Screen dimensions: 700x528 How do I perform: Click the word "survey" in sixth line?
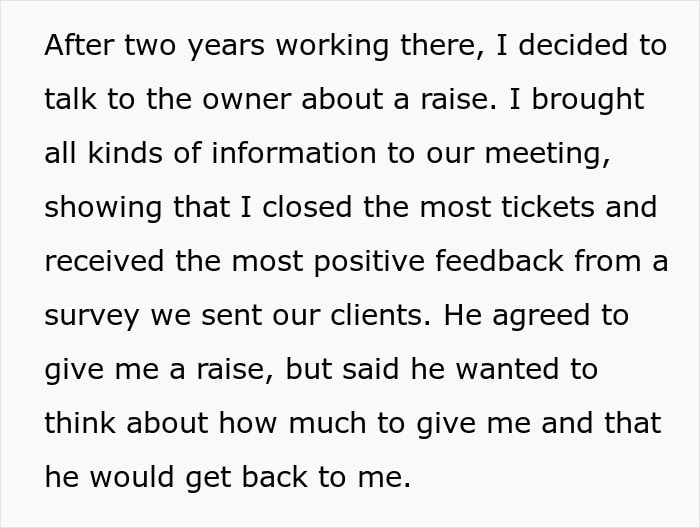pyautogui.click(x=92, y=315)
